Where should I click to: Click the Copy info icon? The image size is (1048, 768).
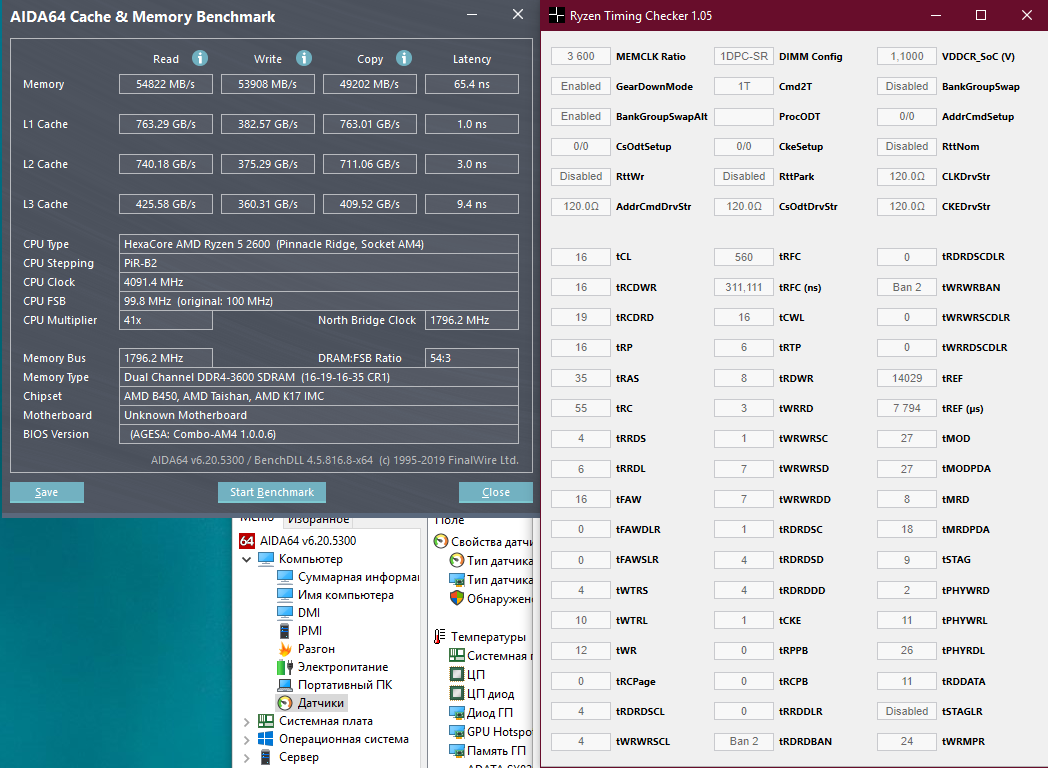point(404,58)
